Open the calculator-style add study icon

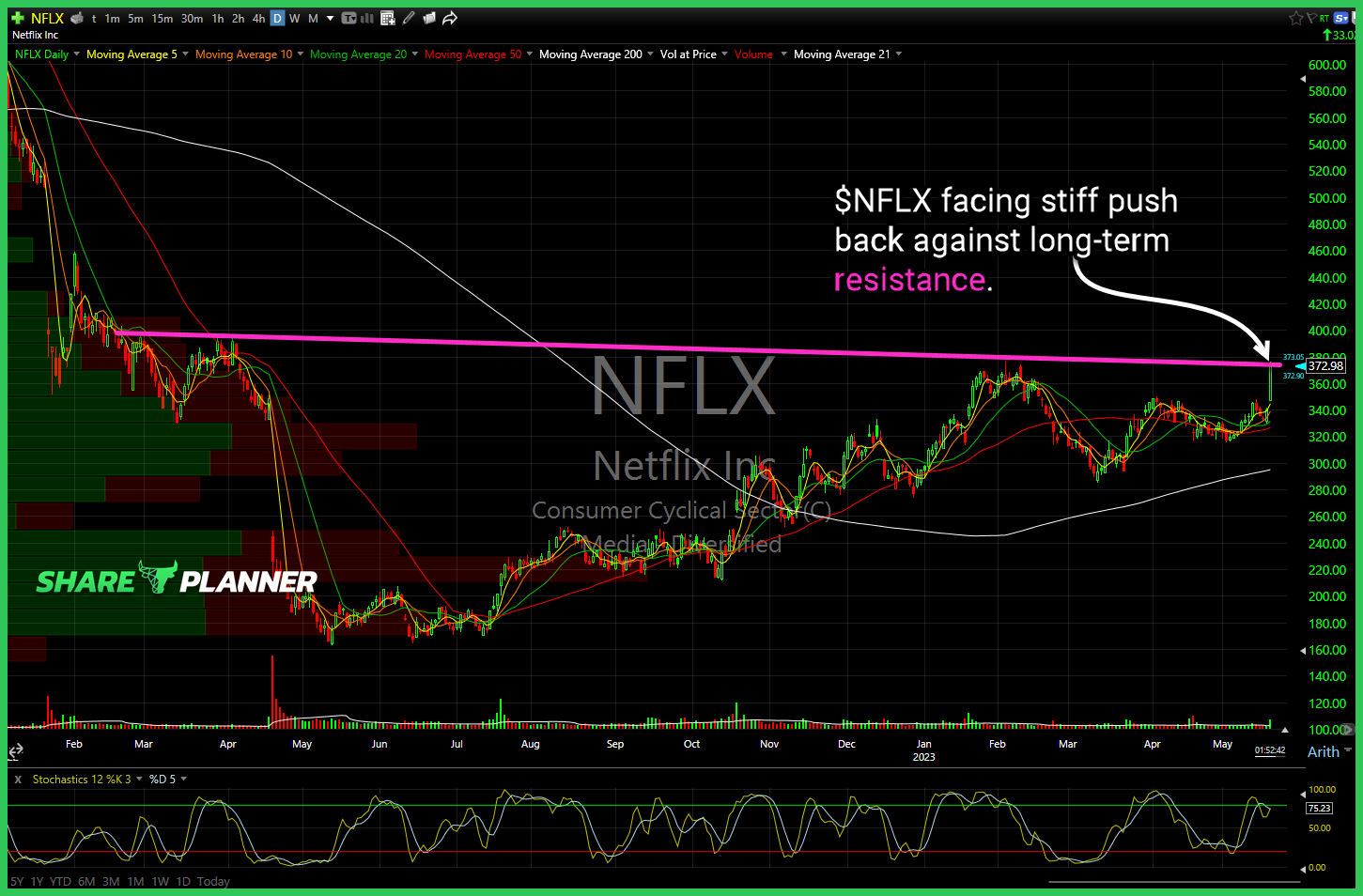pyautogui.click(x=387, y=18)
